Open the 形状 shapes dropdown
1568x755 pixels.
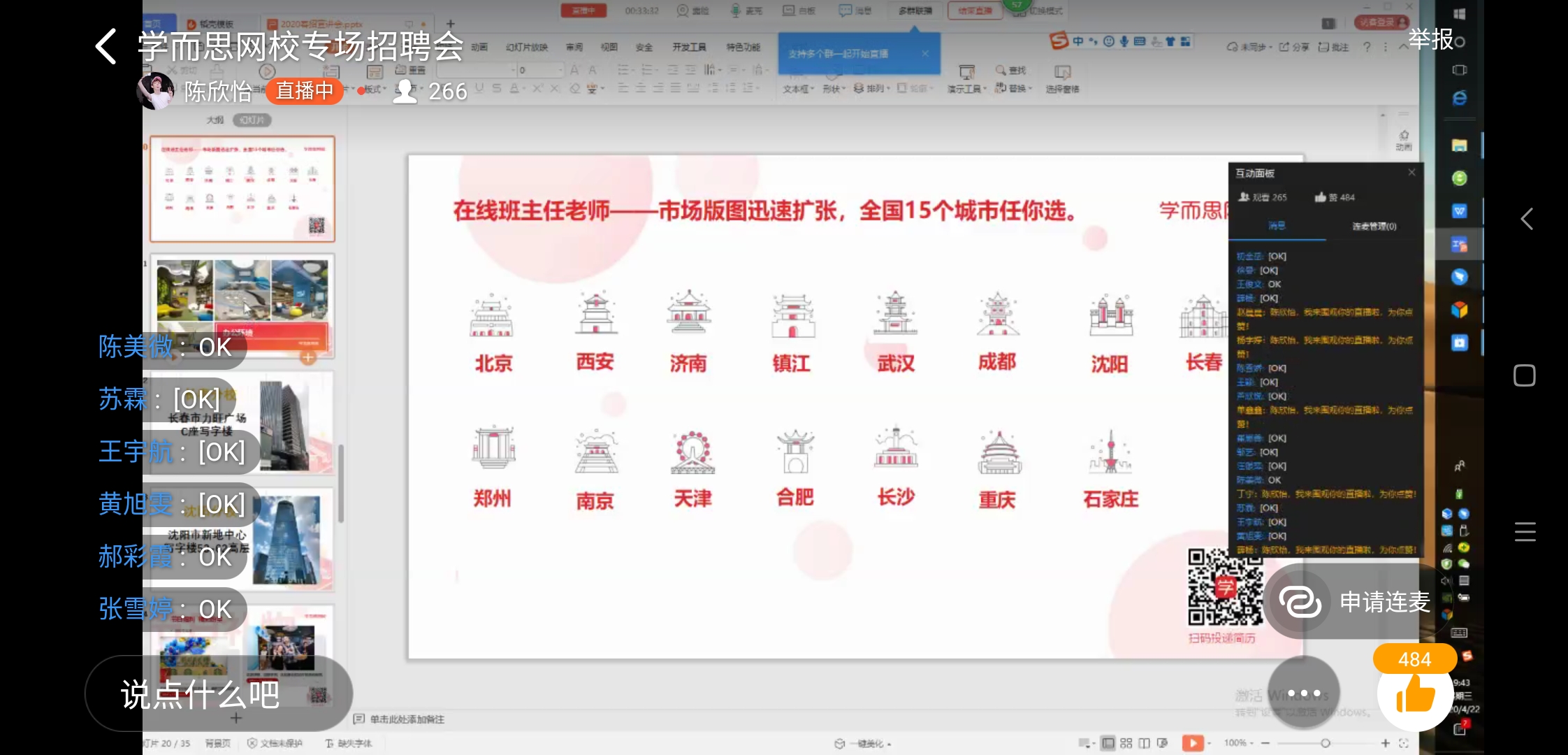click(834, 89)
